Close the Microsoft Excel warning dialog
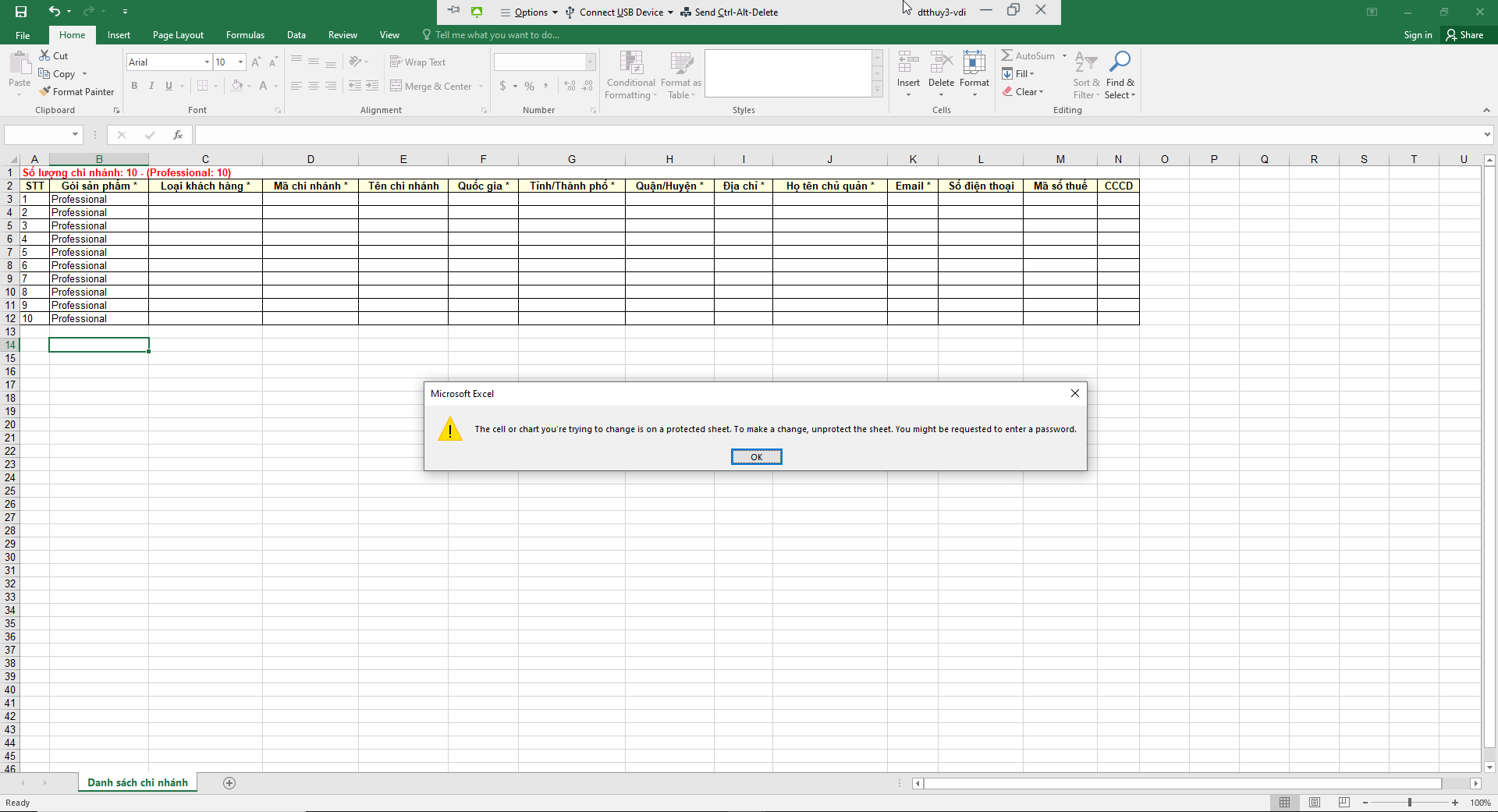Screen dimensions: 1498x812 [x=1075, y=393]
